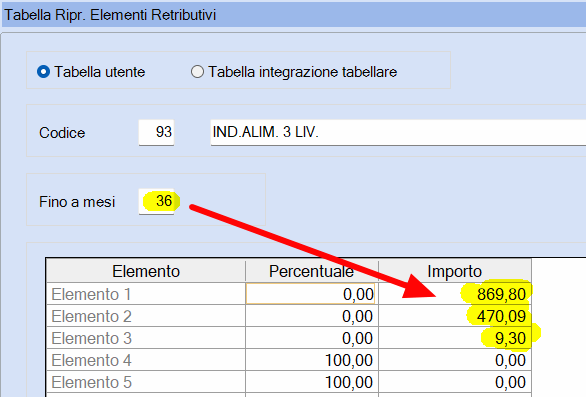Select the Elemento 2 row label

pos(146,316)
